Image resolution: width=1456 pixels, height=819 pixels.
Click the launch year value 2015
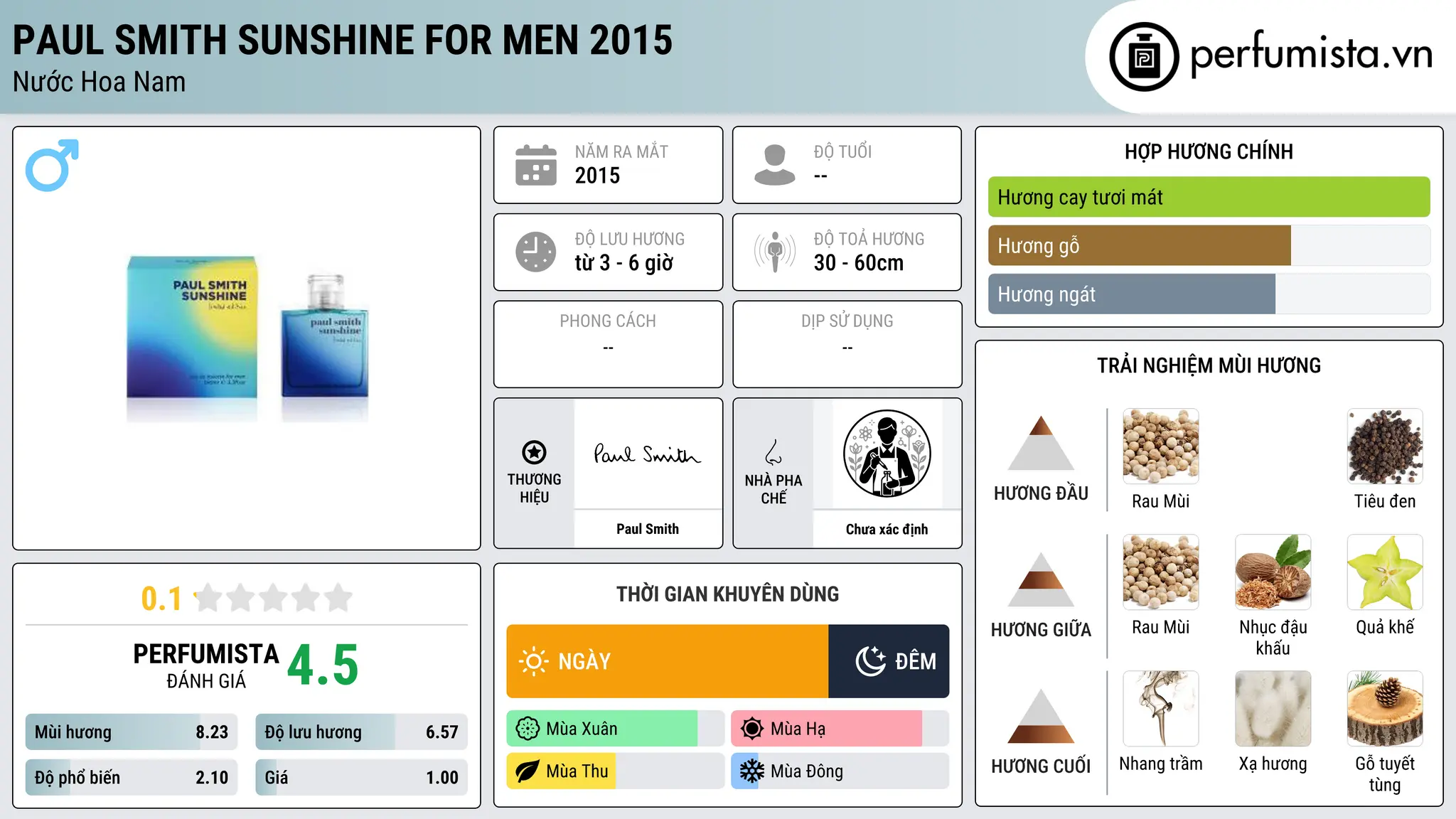pyautogui.click(x=597, y=176)
